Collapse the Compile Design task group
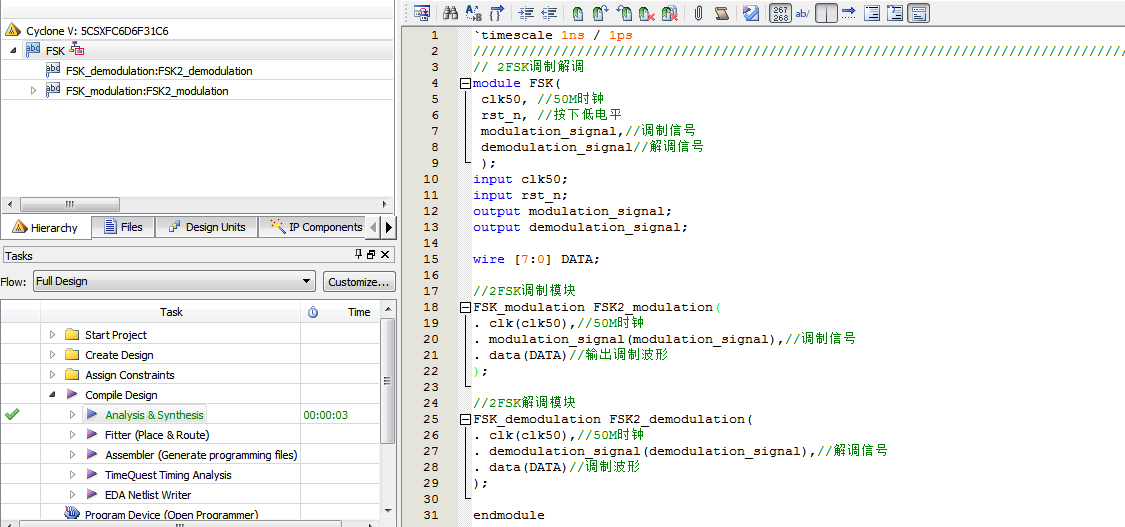Screen dimensions: 1125x527 coord(53,395)
